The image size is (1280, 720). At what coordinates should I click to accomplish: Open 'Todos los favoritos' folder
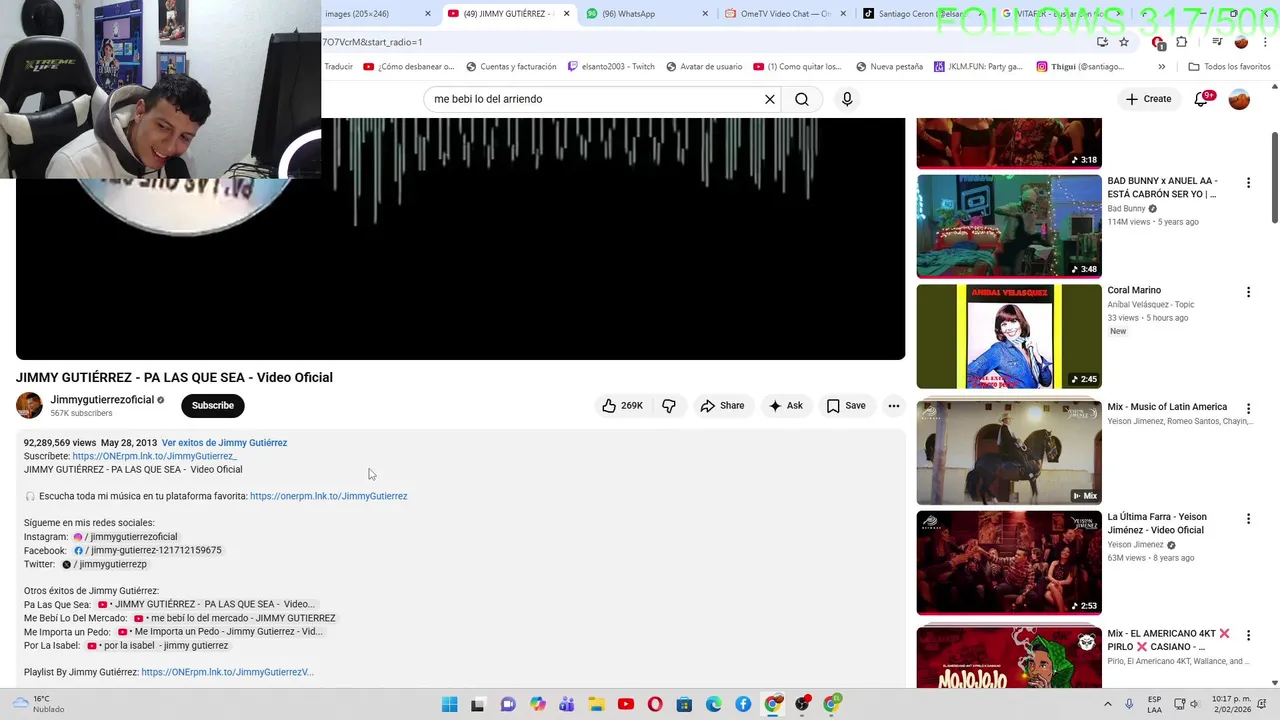point(1229,67)
